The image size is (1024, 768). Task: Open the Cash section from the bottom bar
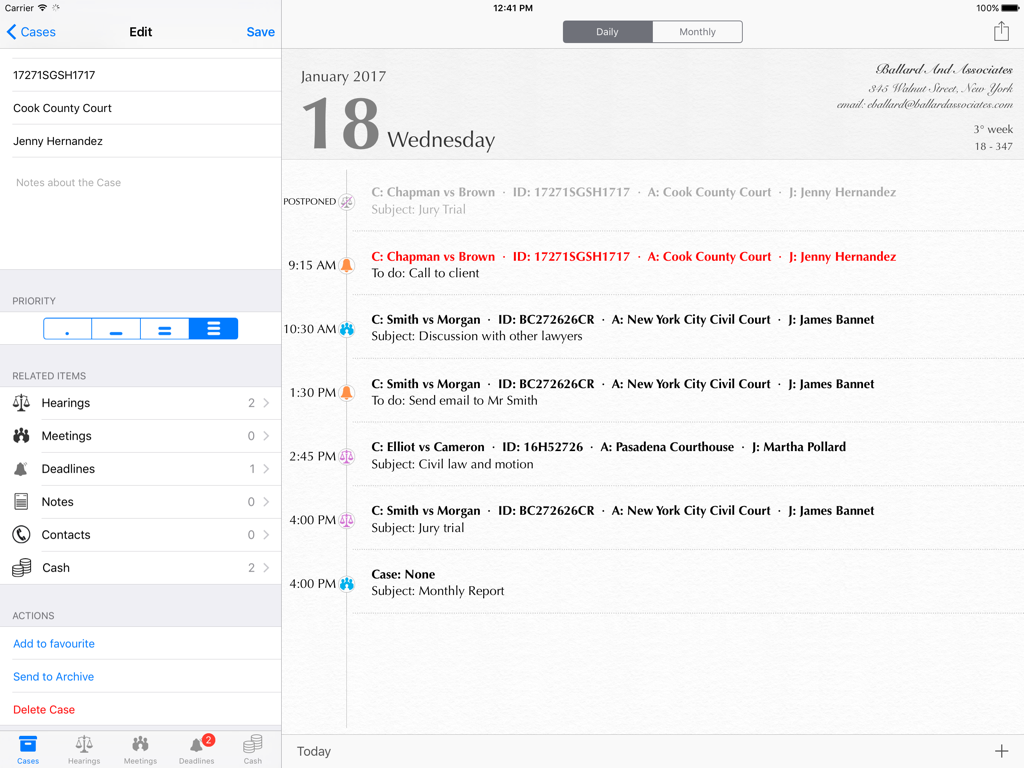coord(252,748)
